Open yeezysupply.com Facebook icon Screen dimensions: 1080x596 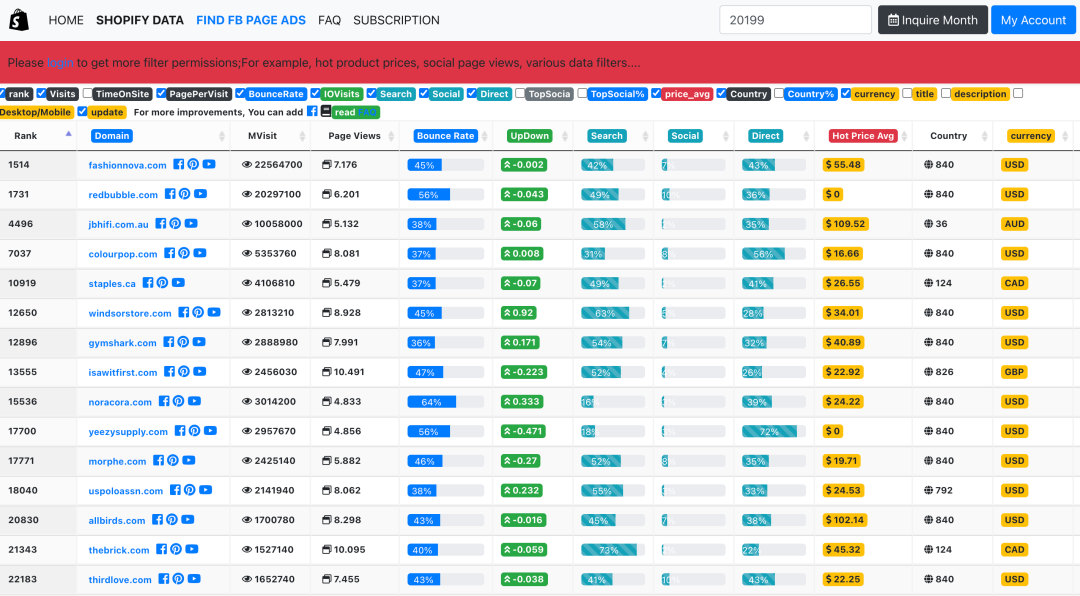180,431
